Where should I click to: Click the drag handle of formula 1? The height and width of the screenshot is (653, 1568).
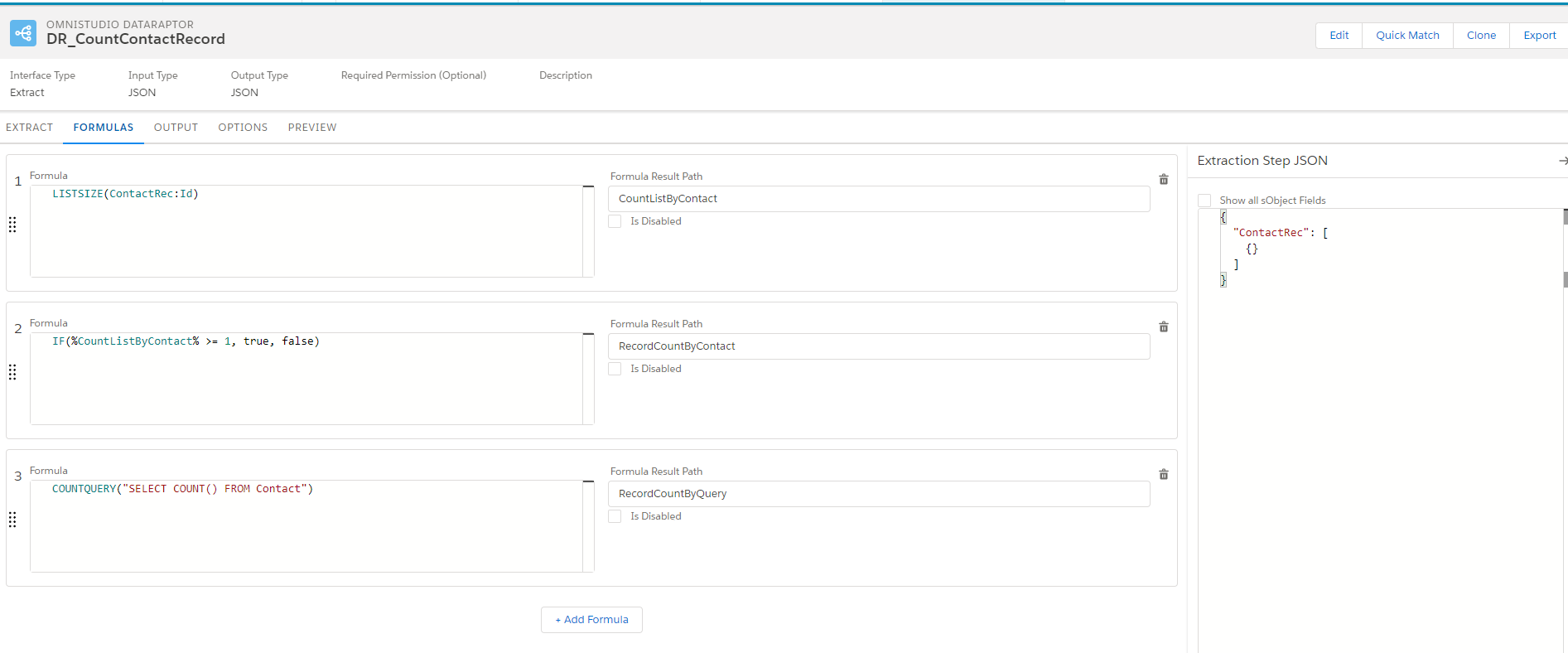[12, 225]
